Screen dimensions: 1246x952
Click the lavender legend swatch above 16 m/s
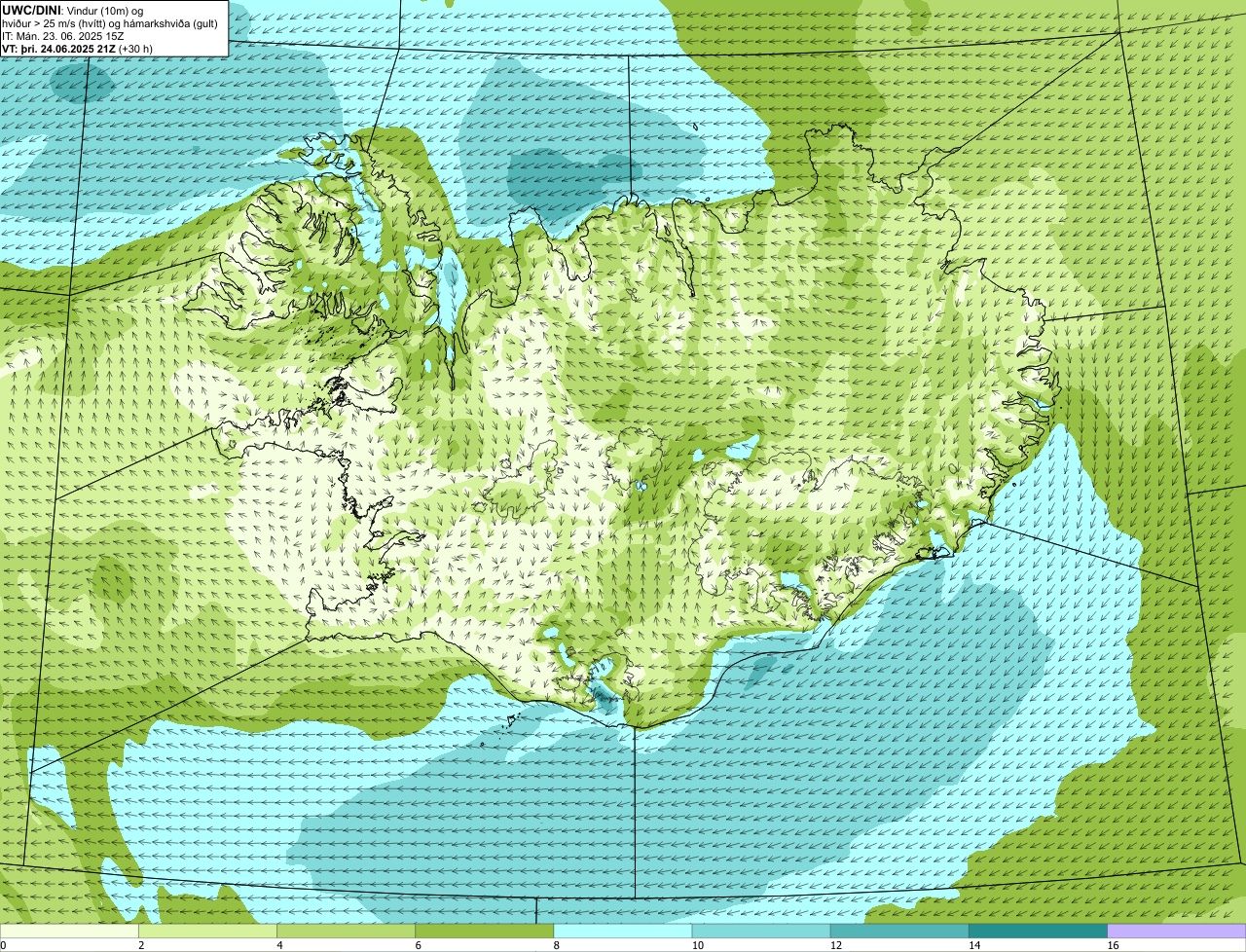[x=1177, y=931]
